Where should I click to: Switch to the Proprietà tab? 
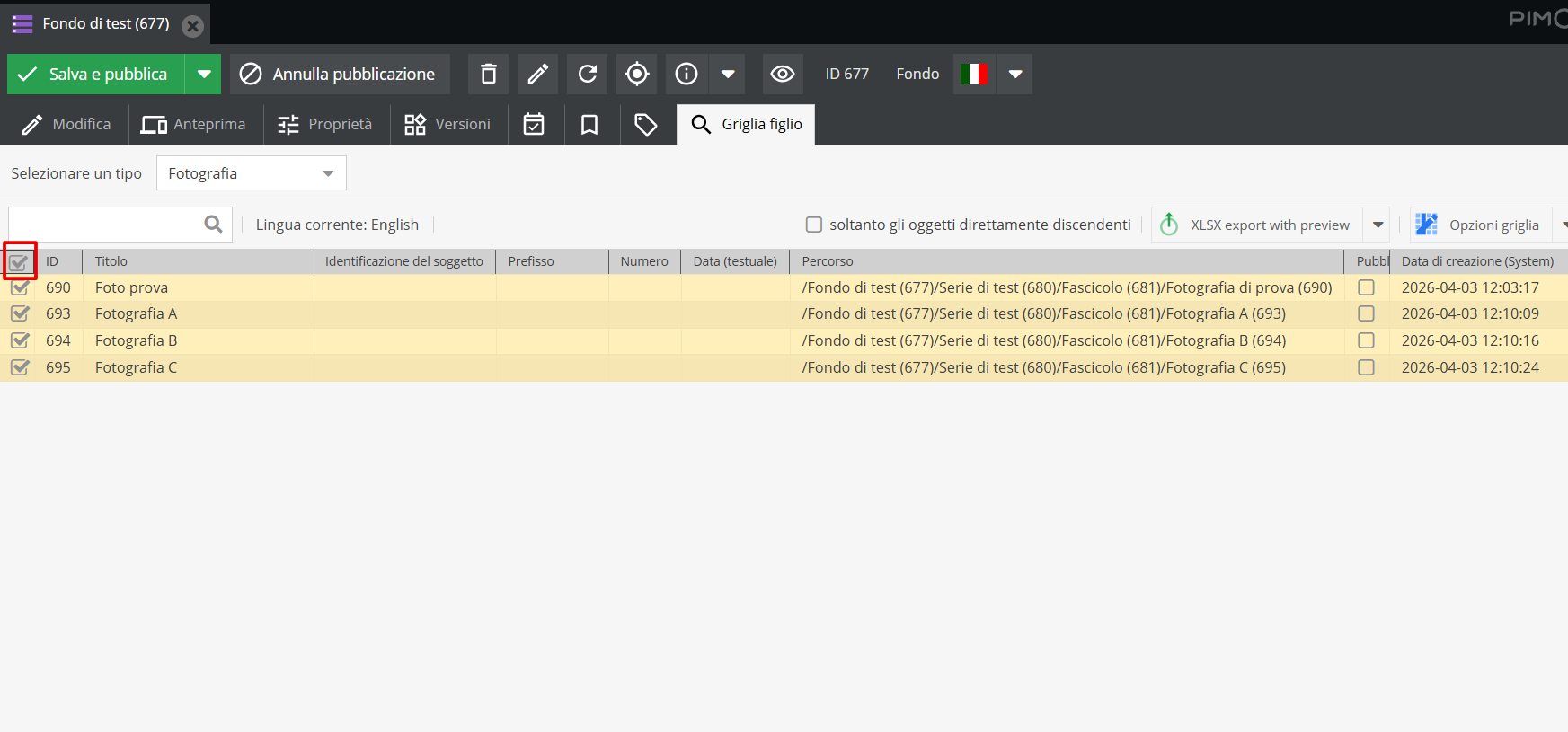point(325,124)
